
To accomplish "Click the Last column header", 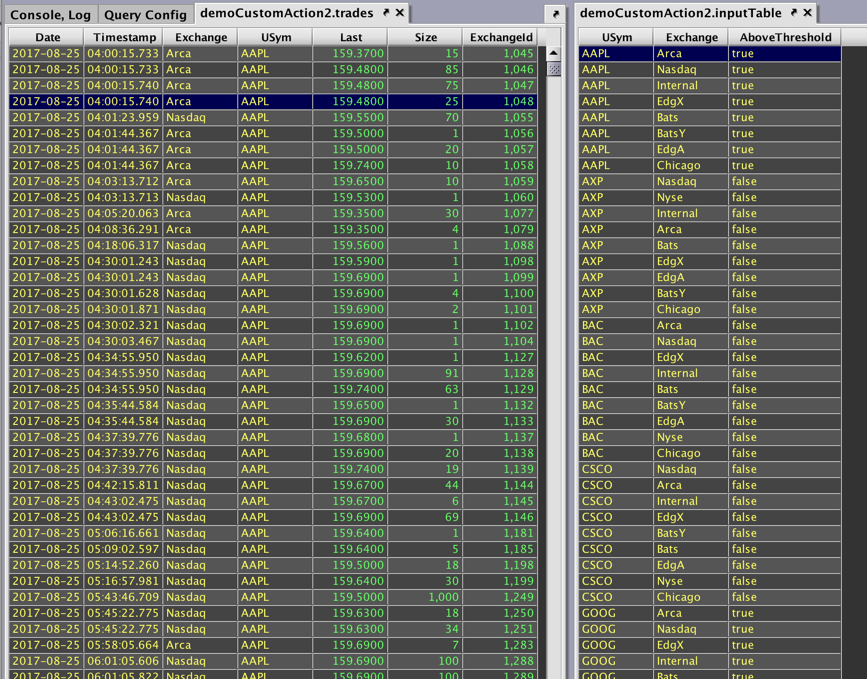I will coord(350,37).
